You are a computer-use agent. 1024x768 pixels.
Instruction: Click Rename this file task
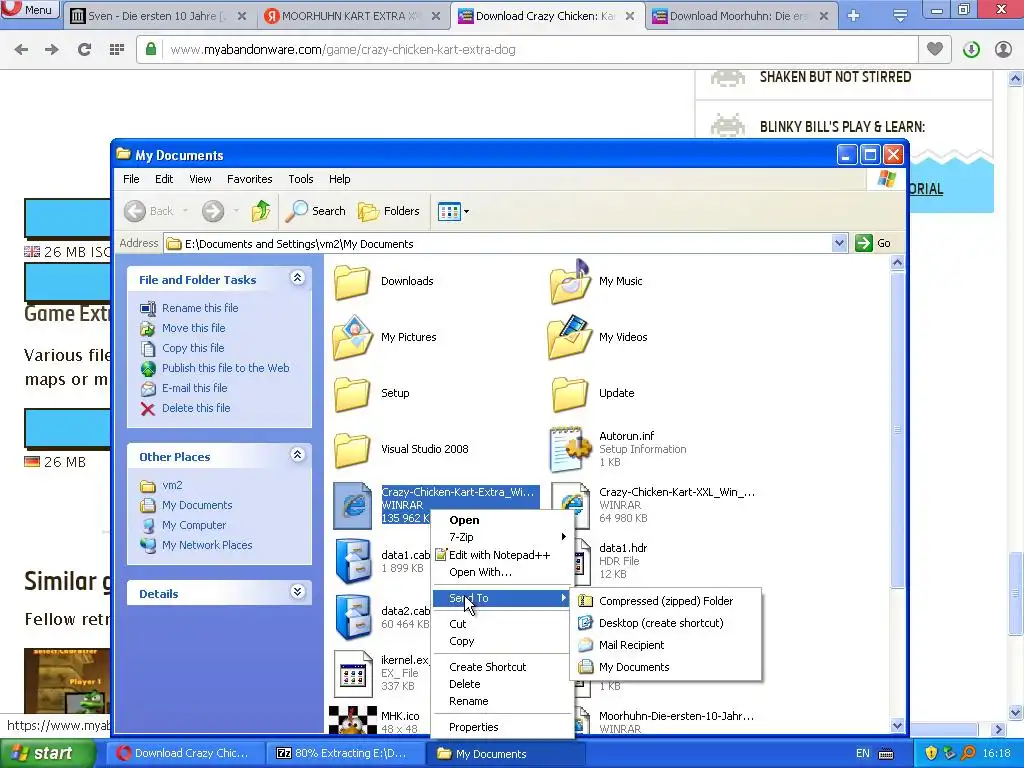pos(200,308)
